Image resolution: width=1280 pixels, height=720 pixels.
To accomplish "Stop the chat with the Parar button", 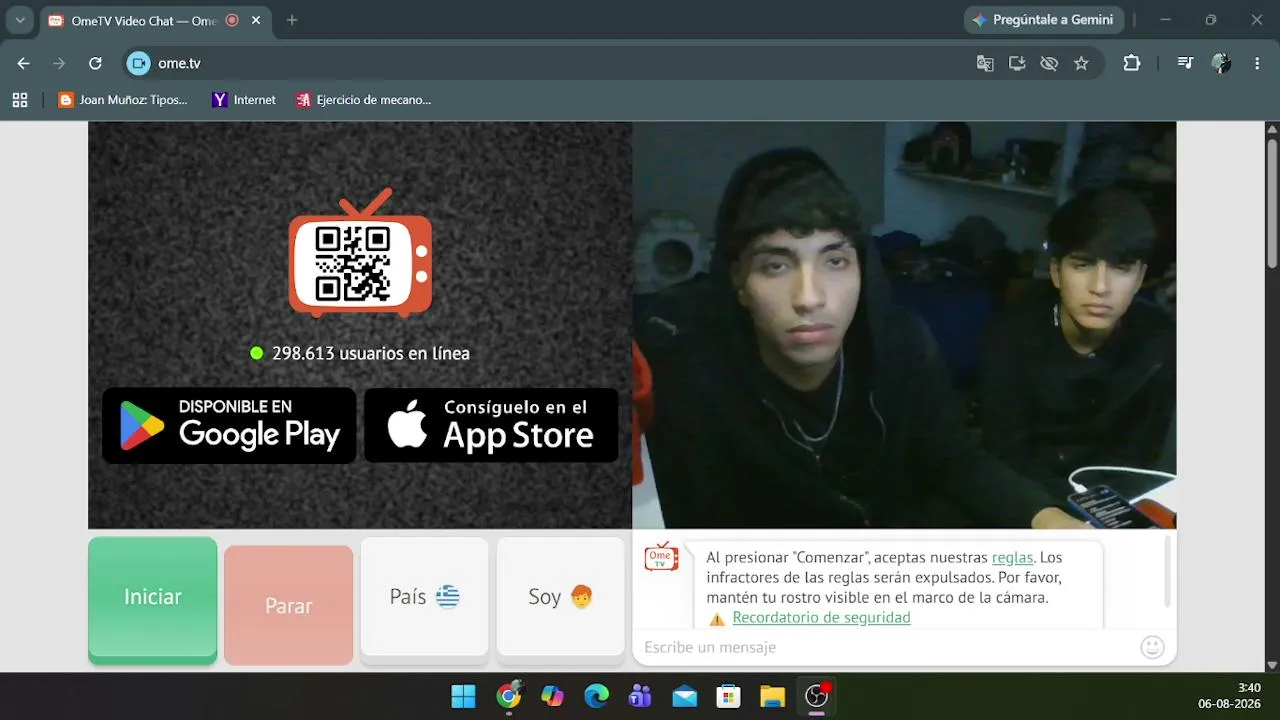I will point(289,605).
